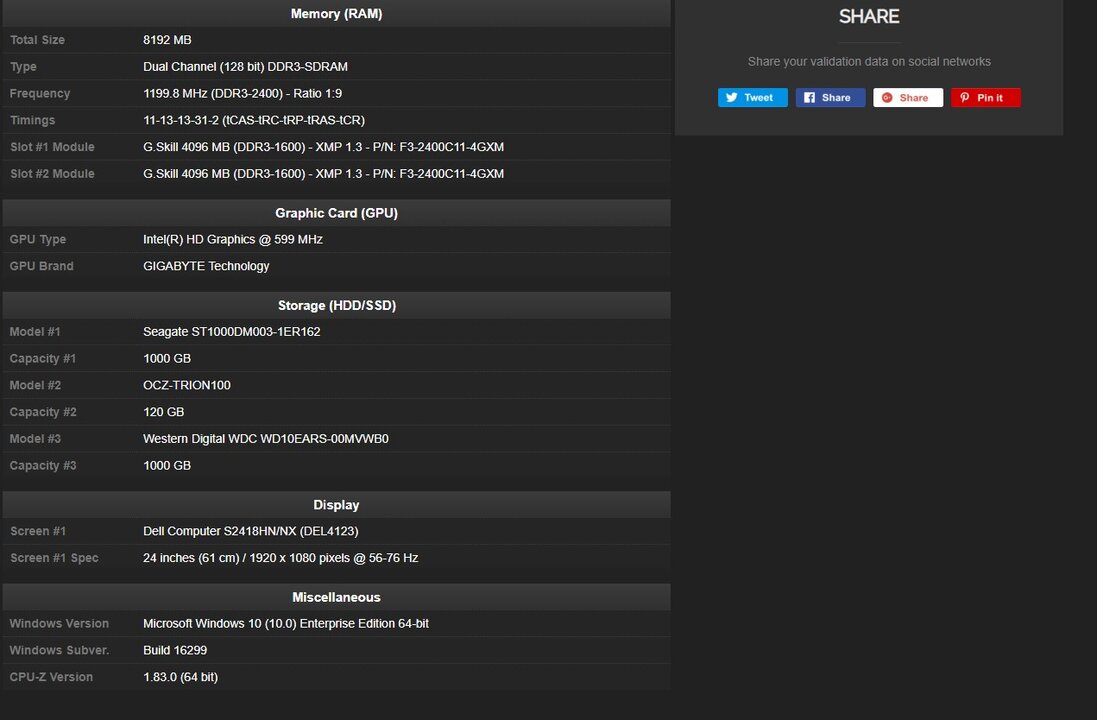Viewport: 1097px width, 720px height.
Task: Click the Capacity #1 1000 GB value
Action: [167, 358]
